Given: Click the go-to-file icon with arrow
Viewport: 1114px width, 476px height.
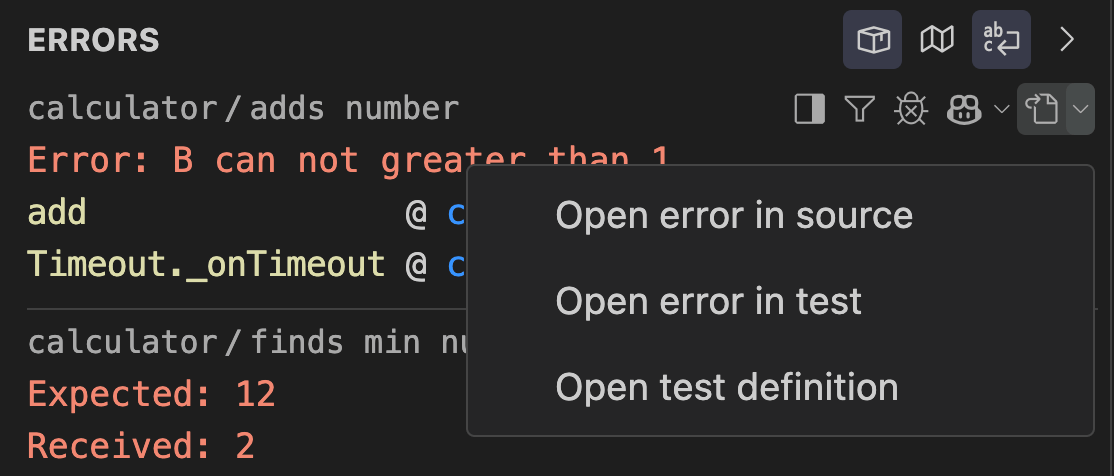Looking at the screenshot, I should click(x=1042, y=109).
